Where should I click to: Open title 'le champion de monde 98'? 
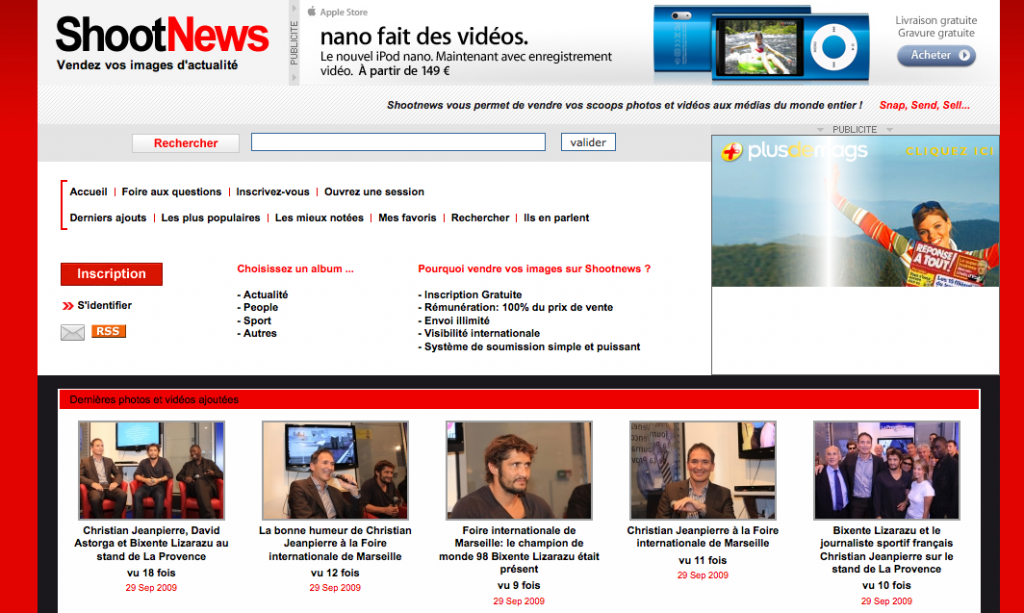tap(519, 550)
